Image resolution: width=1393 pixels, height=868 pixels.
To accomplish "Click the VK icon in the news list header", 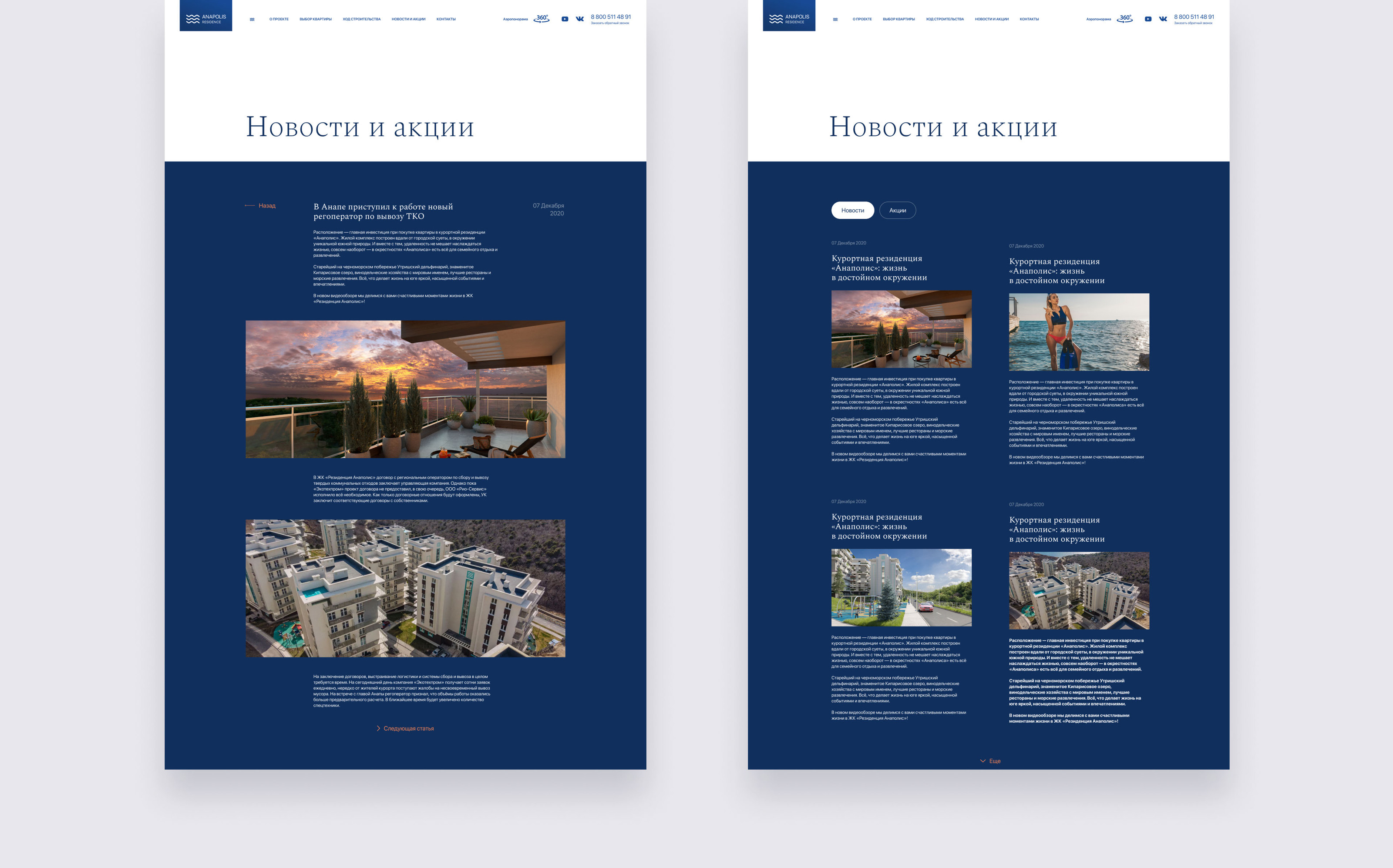I will (x=1163, y=19).
